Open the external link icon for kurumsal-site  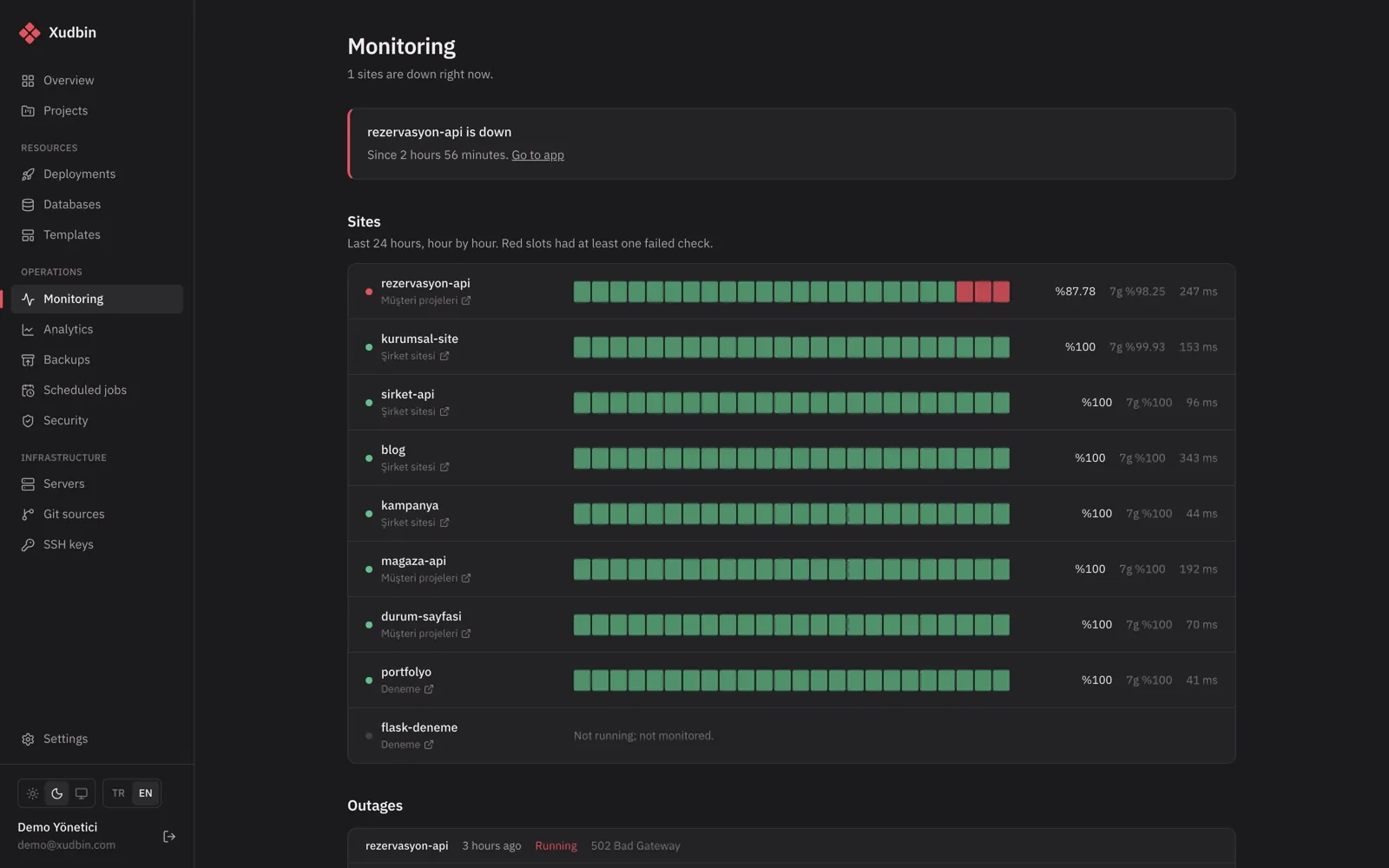(x=444, y=357)
